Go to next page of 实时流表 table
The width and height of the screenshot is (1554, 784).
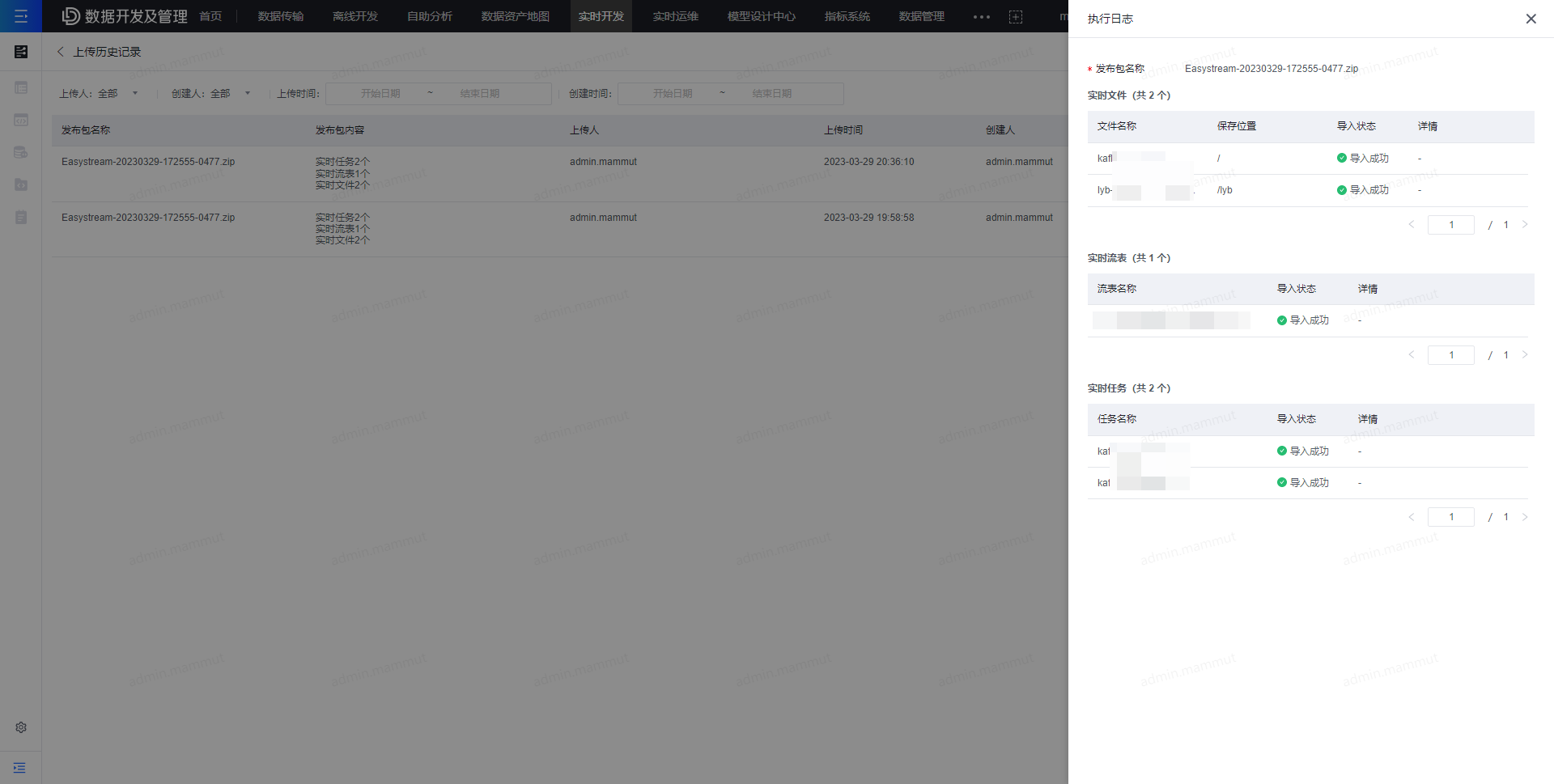point(1525,354)
